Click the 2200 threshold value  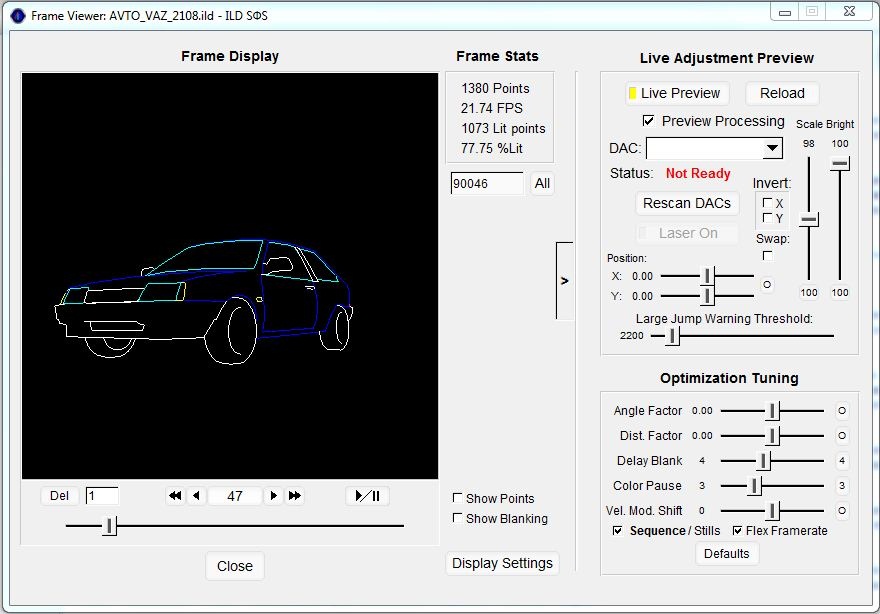[x=631, y=336]
